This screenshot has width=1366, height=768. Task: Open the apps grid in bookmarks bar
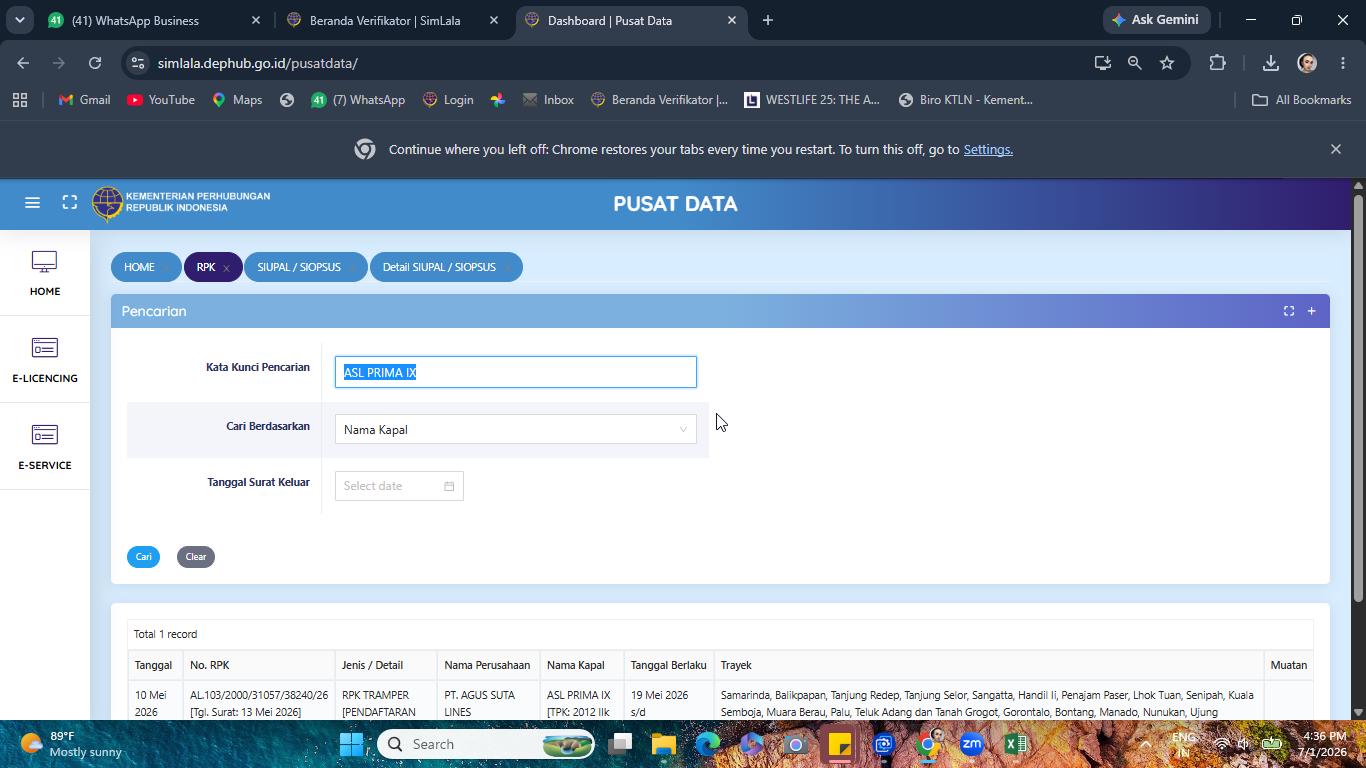20,100
